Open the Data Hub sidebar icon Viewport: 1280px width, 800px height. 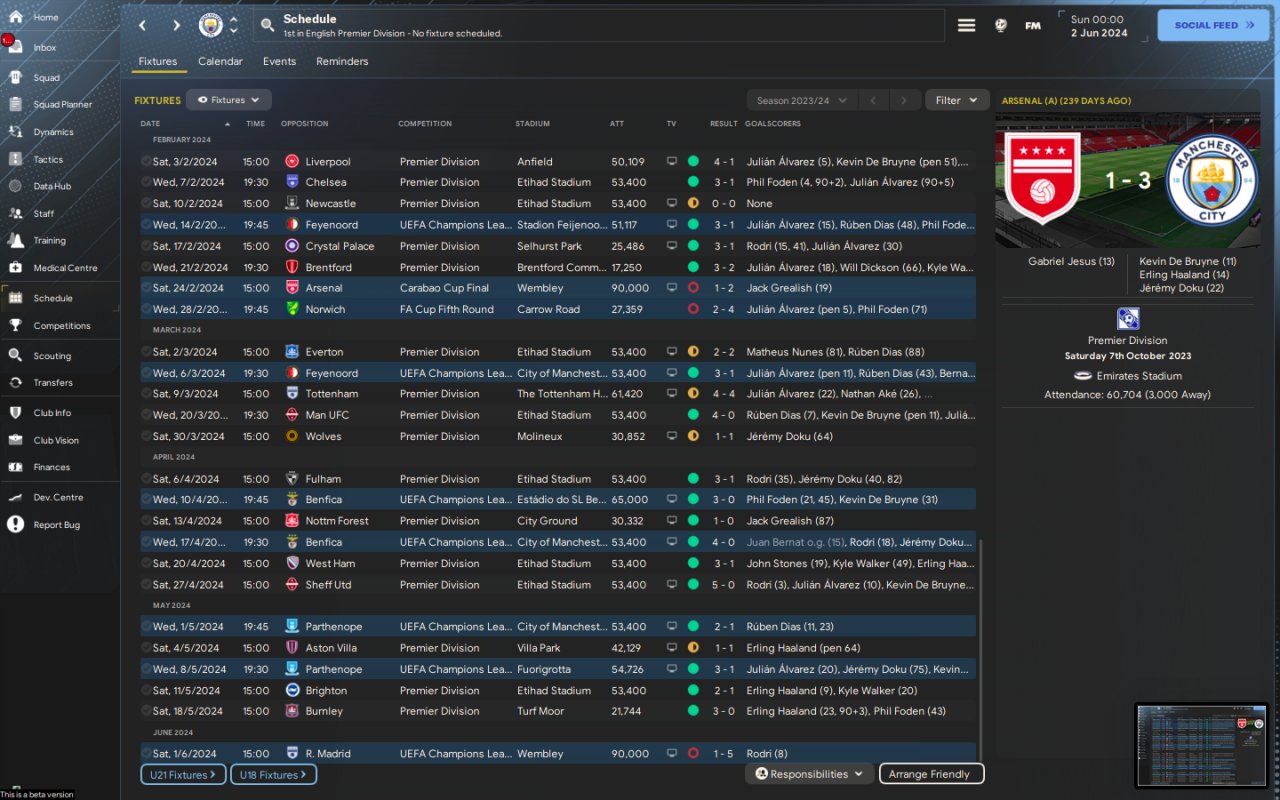click(15, 186)
